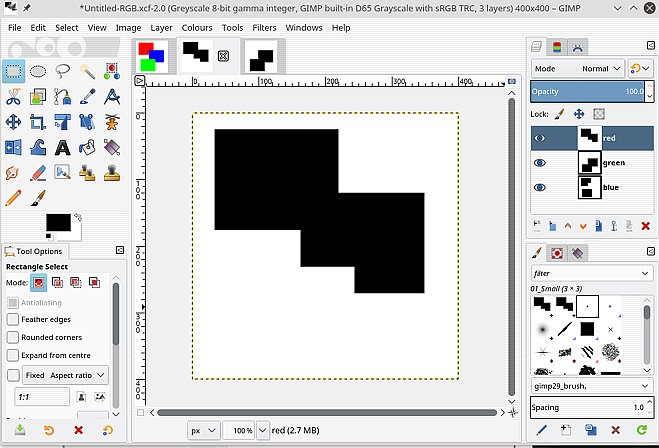Open the Windows menu
The height and width of the screenshot is (448, 659).
coord(303,28)
